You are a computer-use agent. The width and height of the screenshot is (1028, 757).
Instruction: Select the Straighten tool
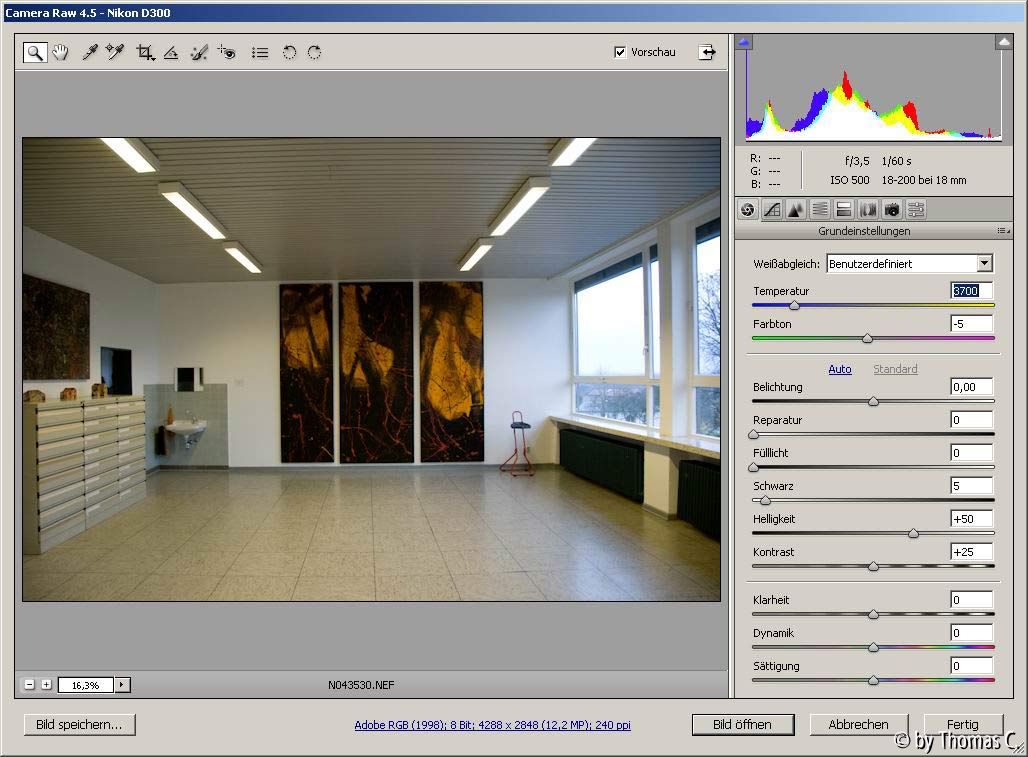(x=171, y=53)
